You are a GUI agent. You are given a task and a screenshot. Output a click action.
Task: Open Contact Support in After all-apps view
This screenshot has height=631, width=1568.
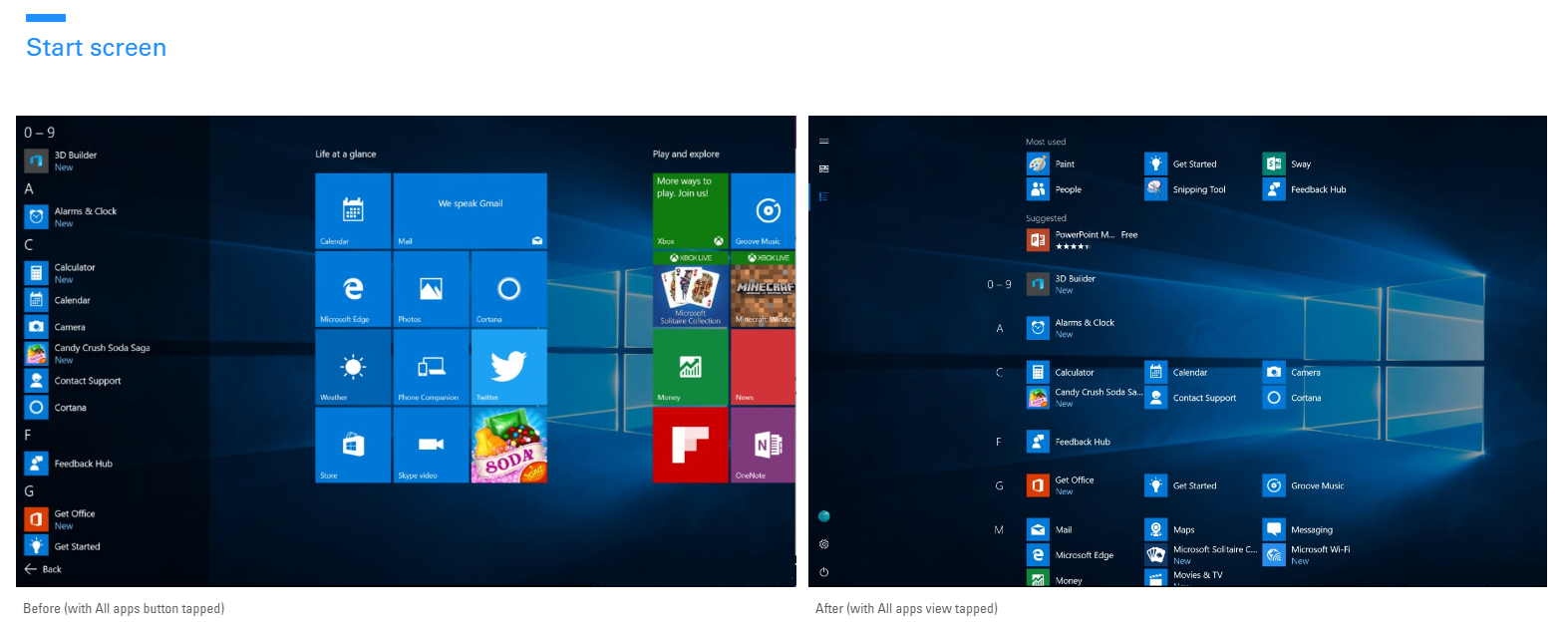pos(1191,398)
